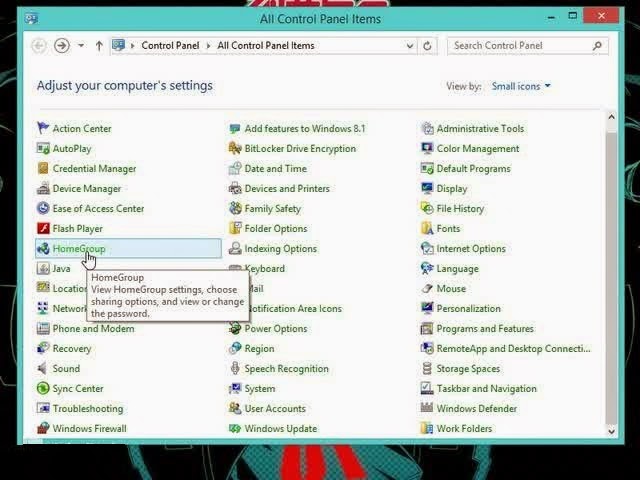Click the Date and Time icon
This screenshot has height=480, width=640.
(235, 168)
